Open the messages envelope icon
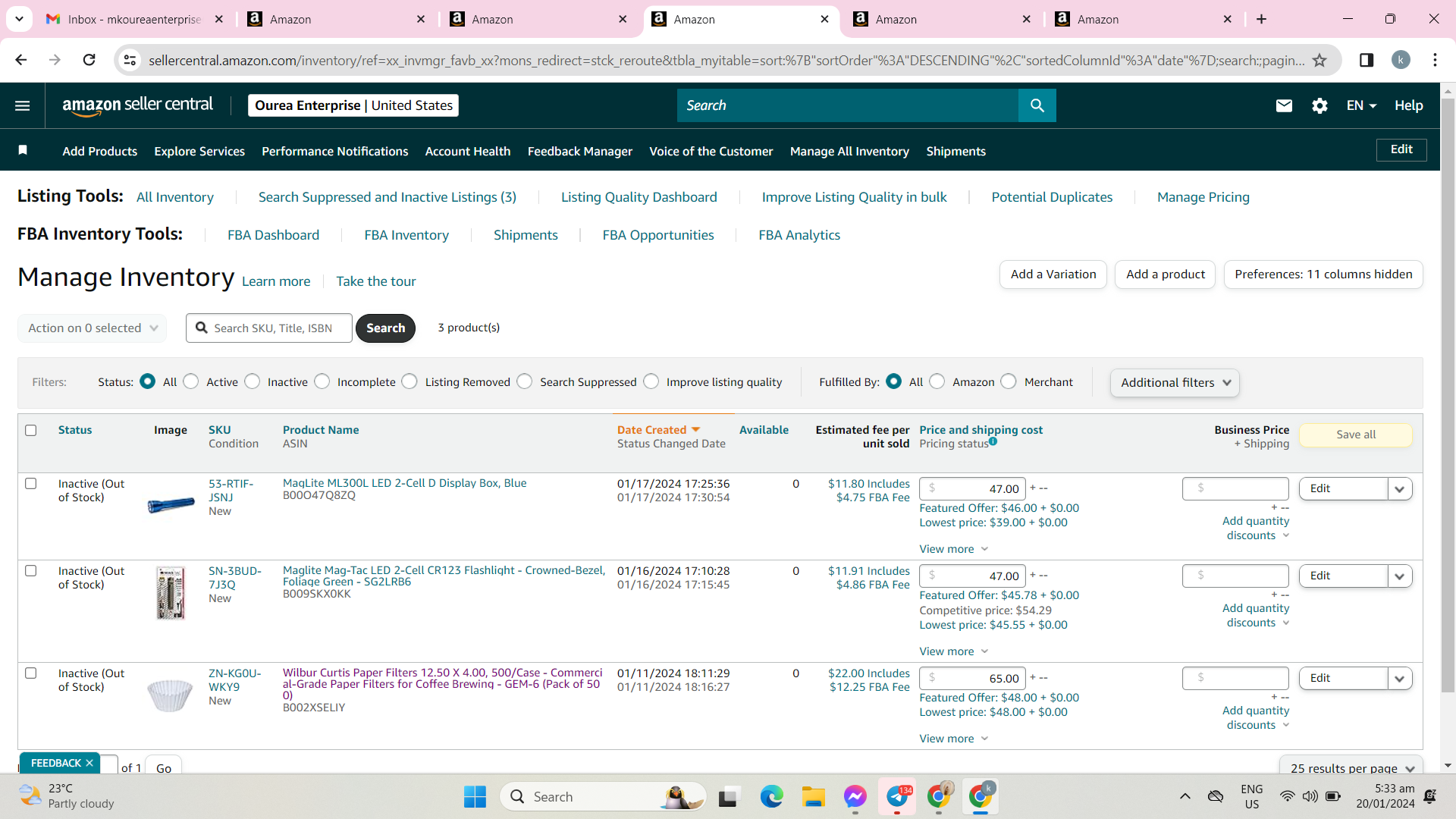This screenshot has height=819, width=1456. [x=1284, y=105]
